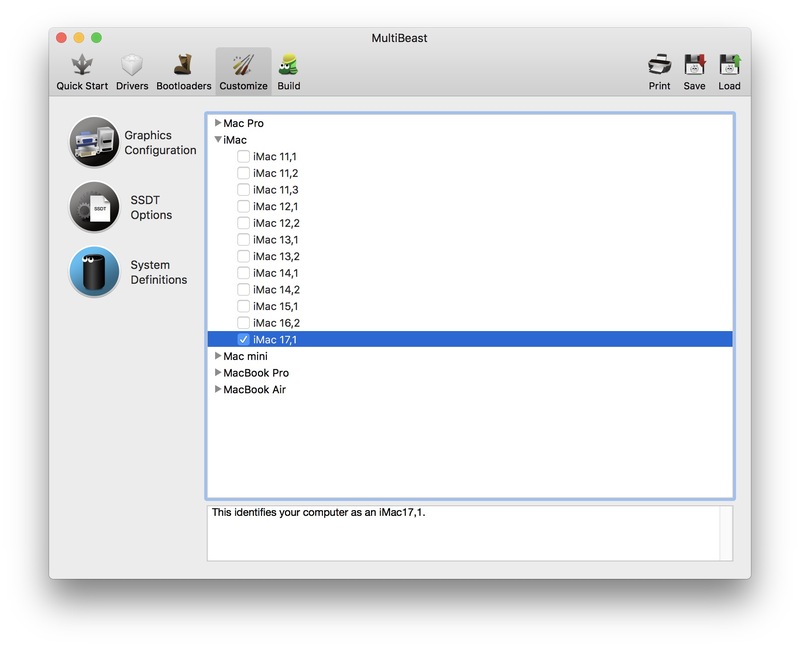Click the Print printer icon
This screenshot has height=649, width=800.
[x=659, y=65]
